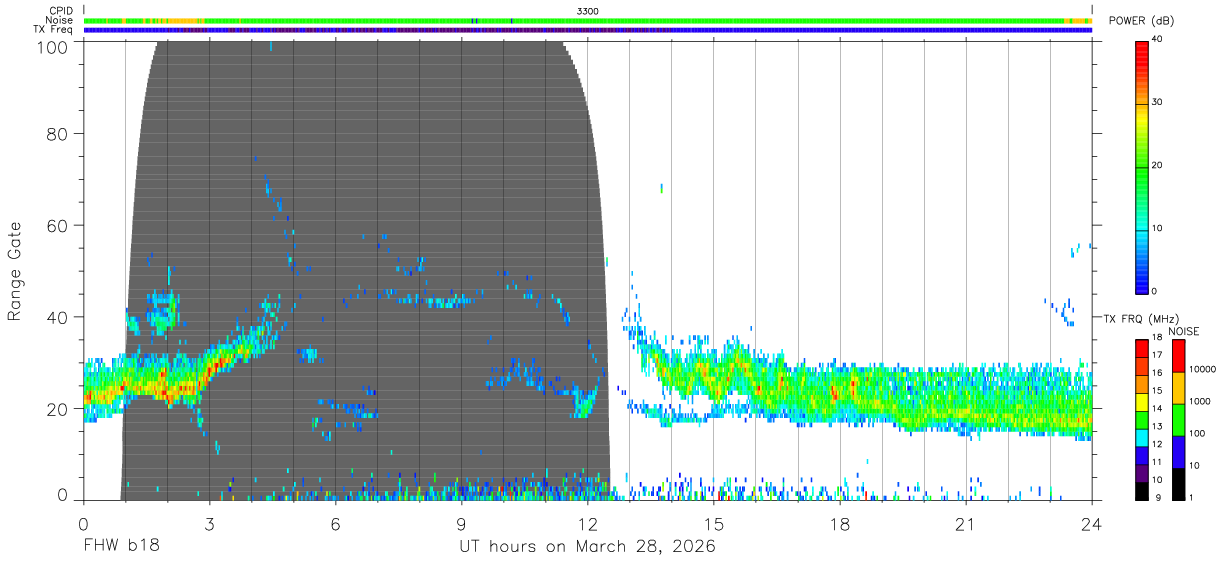This screenshot has height=567, width=1228.
Task: Click the blue-purple TX Freq strip above plot
Action: click(587, 30)
